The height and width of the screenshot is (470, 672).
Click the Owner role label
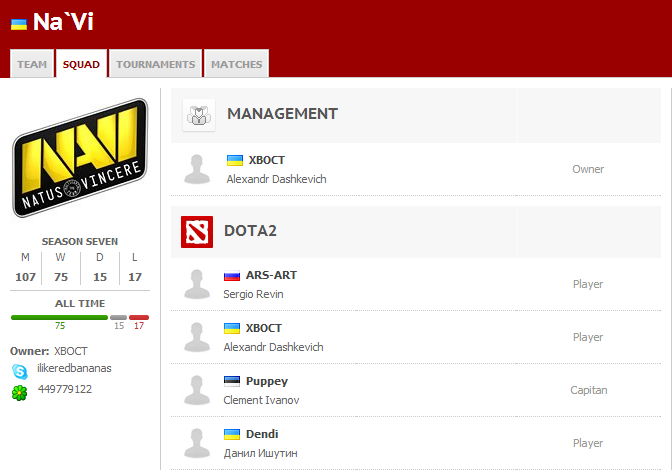(588, 169)
